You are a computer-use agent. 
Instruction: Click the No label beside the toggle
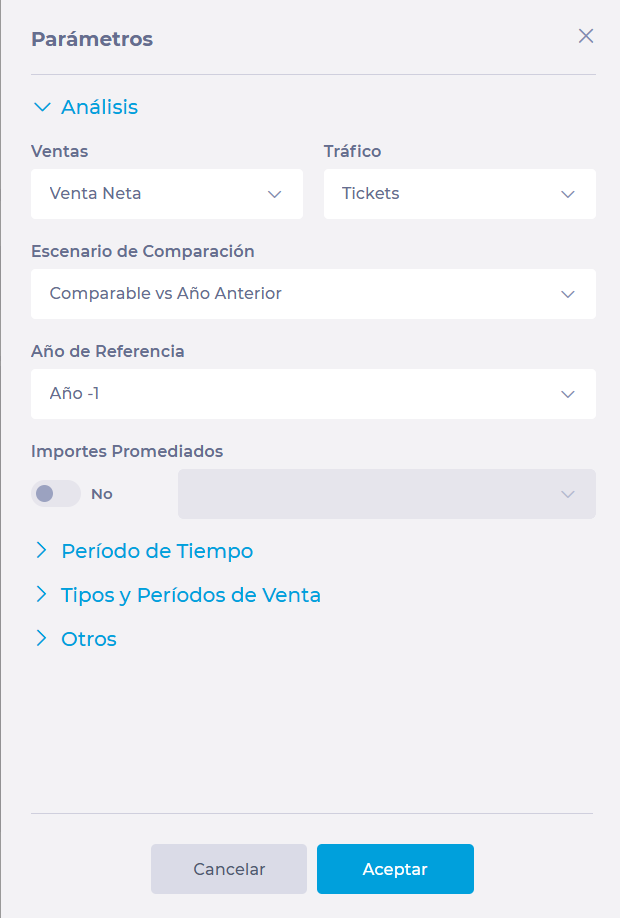pos(101,494)
